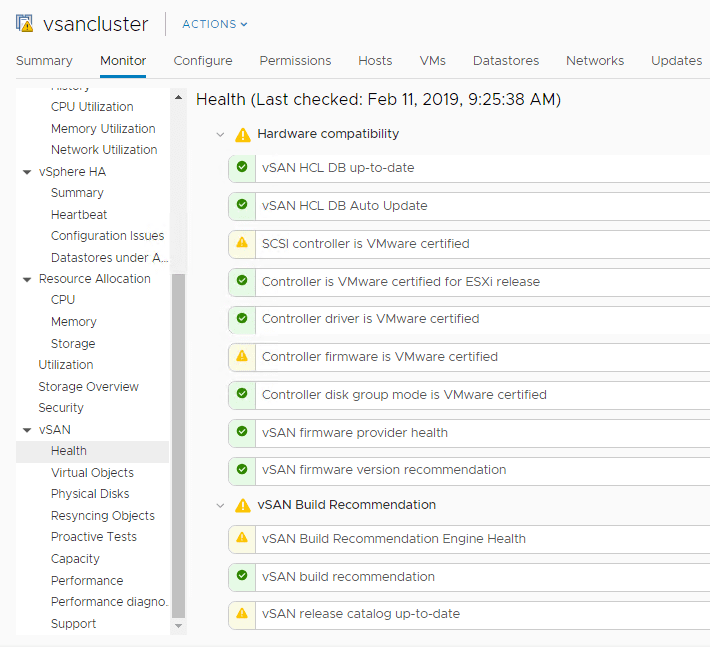The height and width of the screenshot is (647, 710).
Task: Open Configuration Issues item
Action: pos(108,236)
